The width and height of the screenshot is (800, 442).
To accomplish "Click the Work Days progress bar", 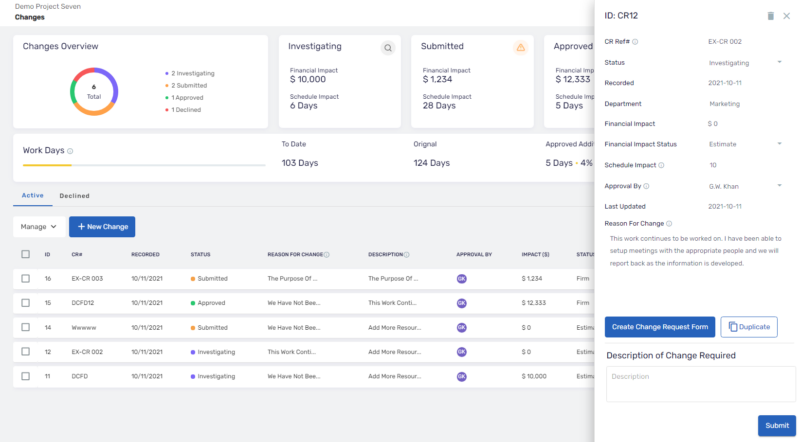I will [x=144, y=165].
